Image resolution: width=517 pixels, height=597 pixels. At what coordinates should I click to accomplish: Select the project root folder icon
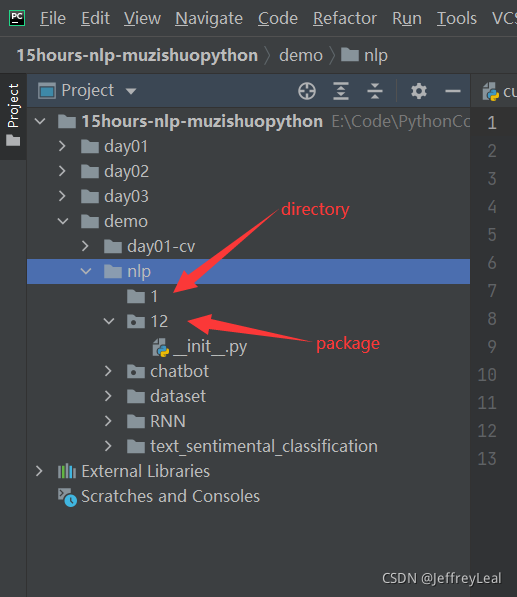[x=67, y=122]
